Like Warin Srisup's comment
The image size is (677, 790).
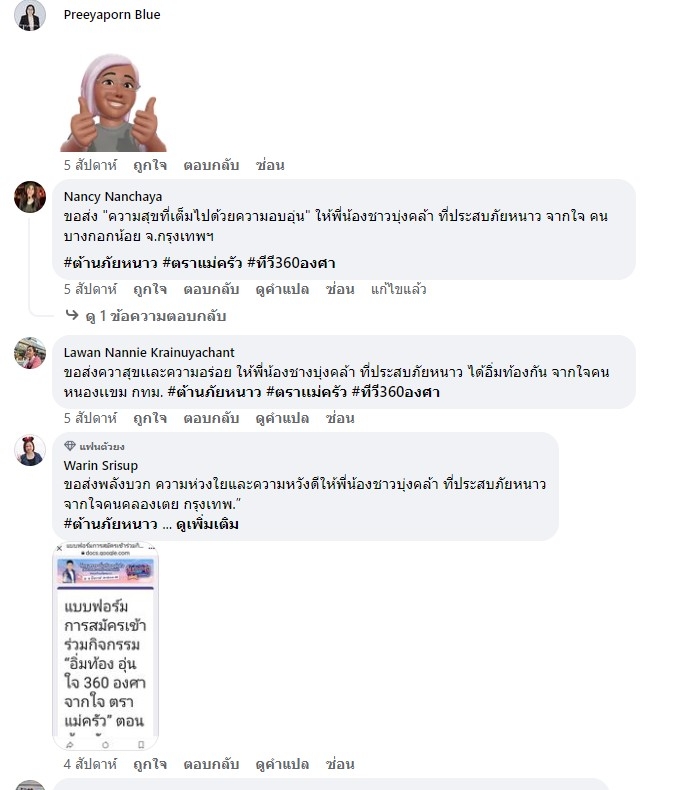[x=150, y=764]
